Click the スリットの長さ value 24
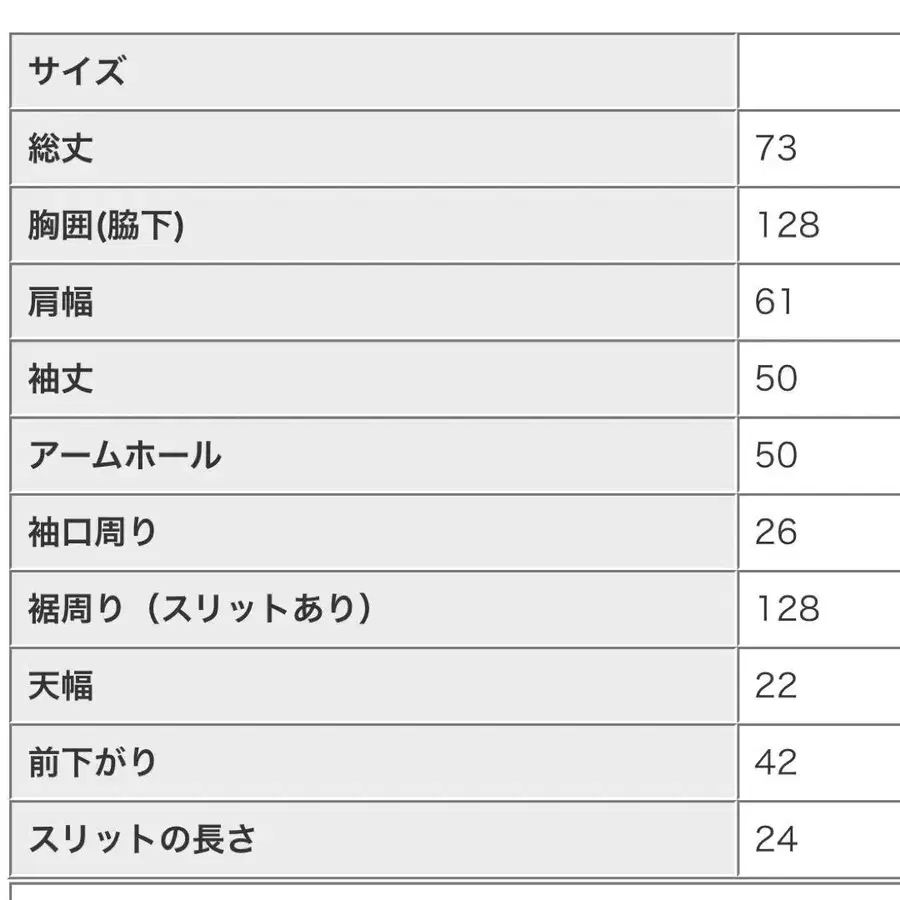Screen dimensions: 900x900 (x=776, y=839)
